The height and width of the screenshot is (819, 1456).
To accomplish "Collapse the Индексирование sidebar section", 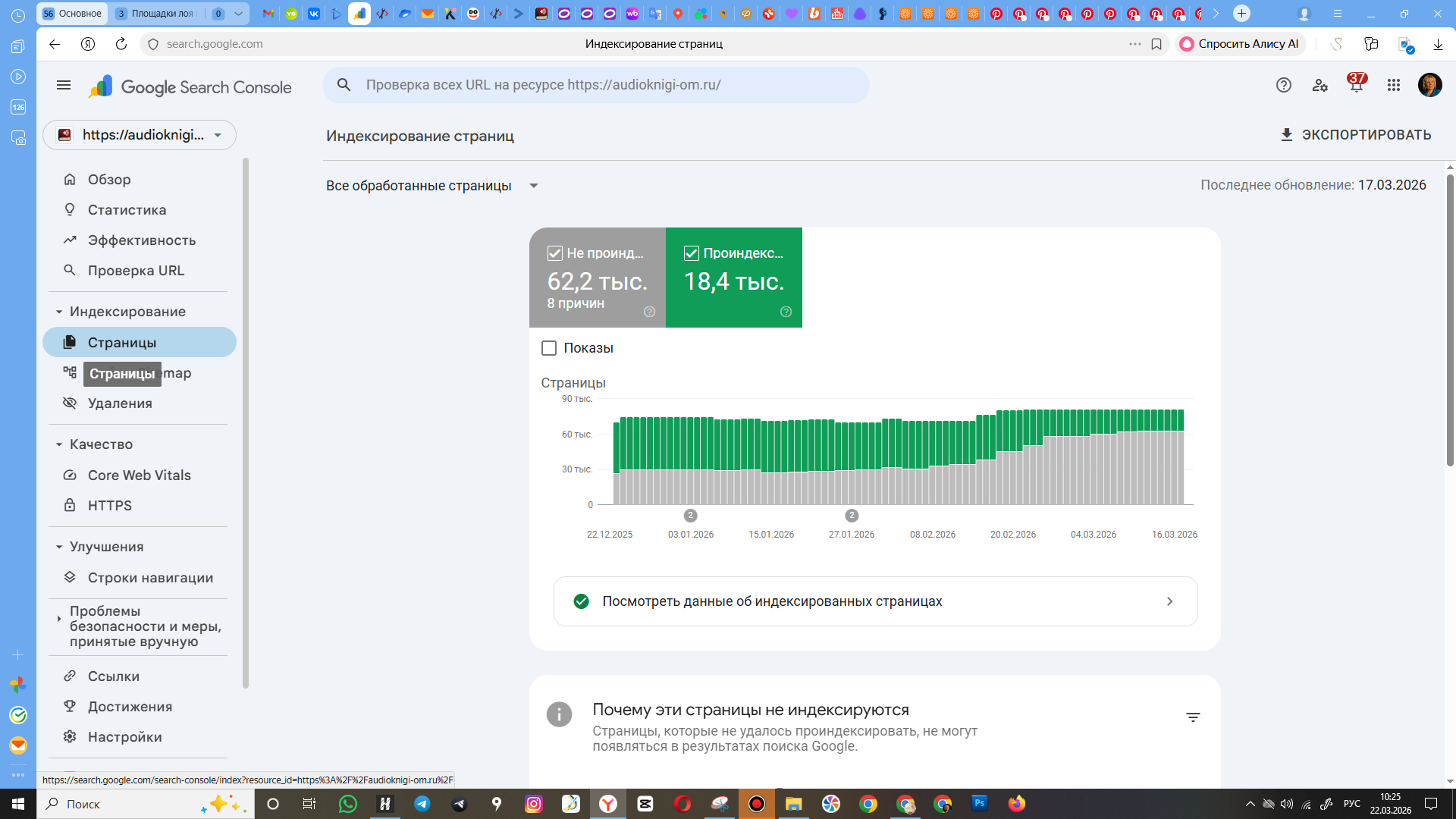I will pyautogui.click(x=59, y=312).
